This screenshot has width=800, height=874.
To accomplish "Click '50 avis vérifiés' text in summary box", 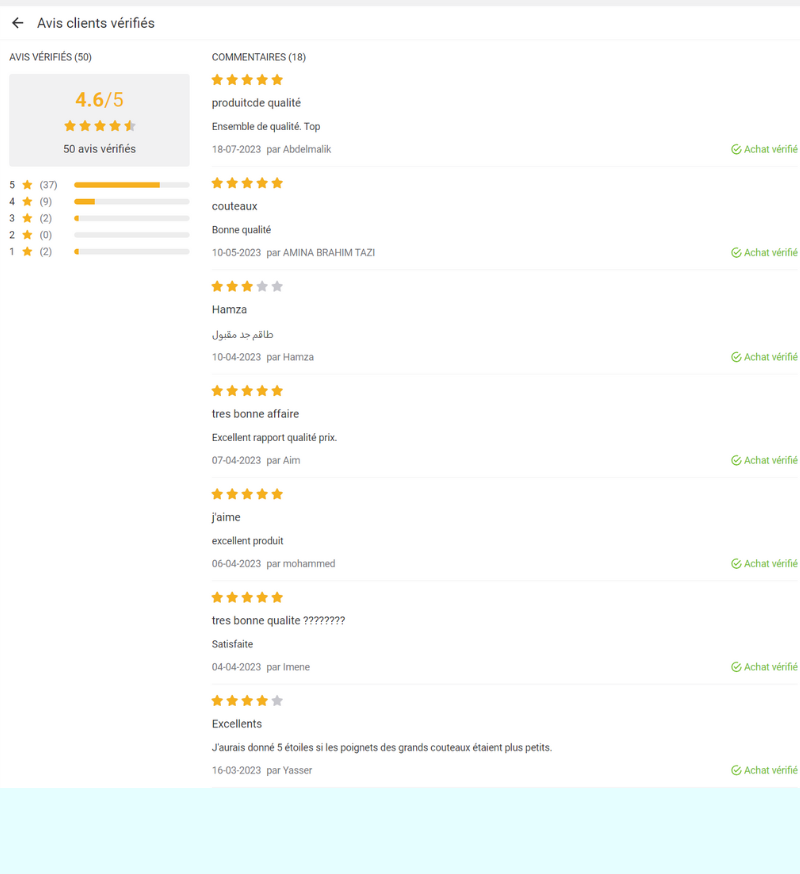I will pyautogui.click(x=99, y=149).
